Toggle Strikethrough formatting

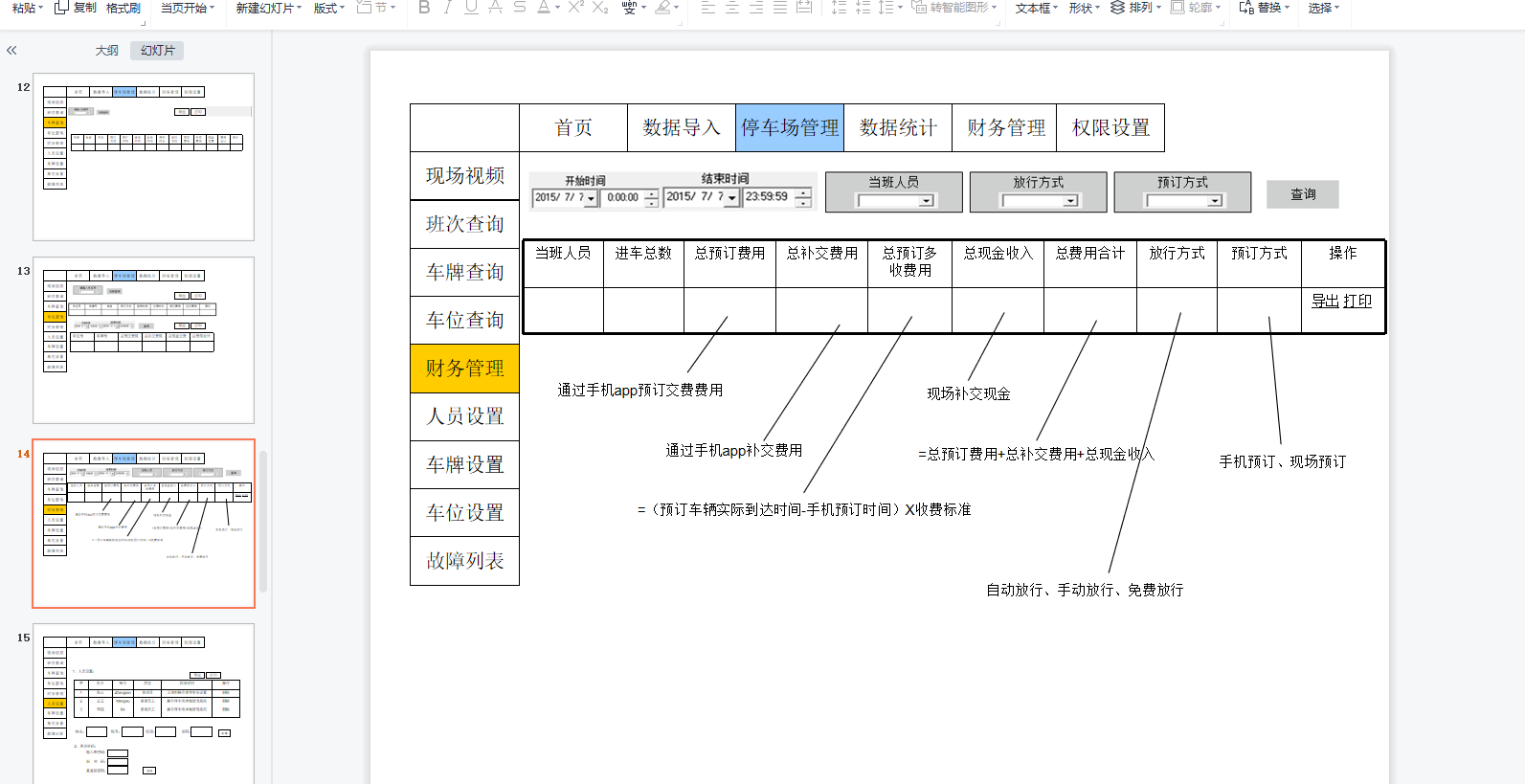(519, 8)
